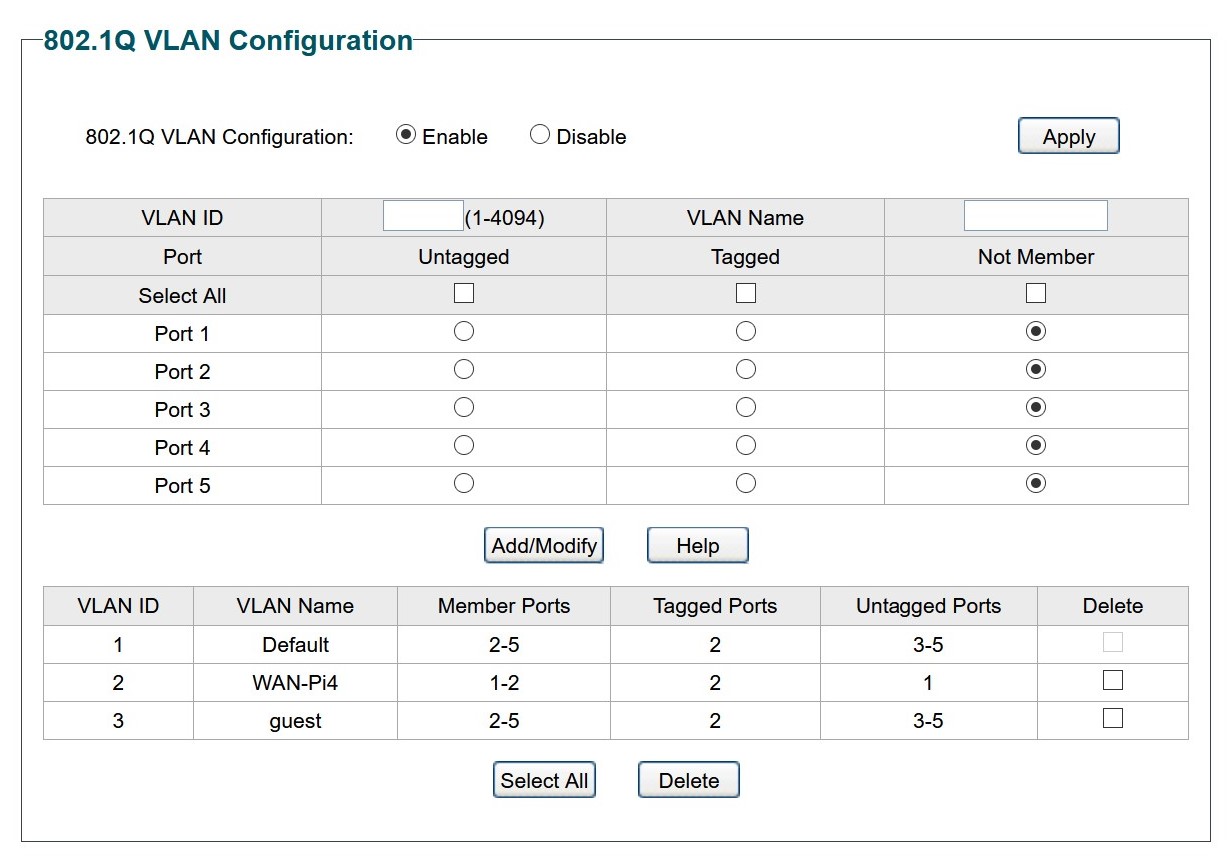Check the Delete checkbox for the guest VLAN
The image size is (1230, 866).
click(x=1112, y=717)
